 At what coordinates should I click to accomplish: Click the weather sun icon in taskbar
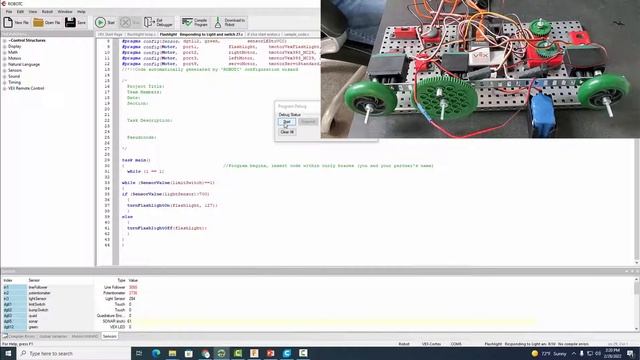click(x=535, y=353)
